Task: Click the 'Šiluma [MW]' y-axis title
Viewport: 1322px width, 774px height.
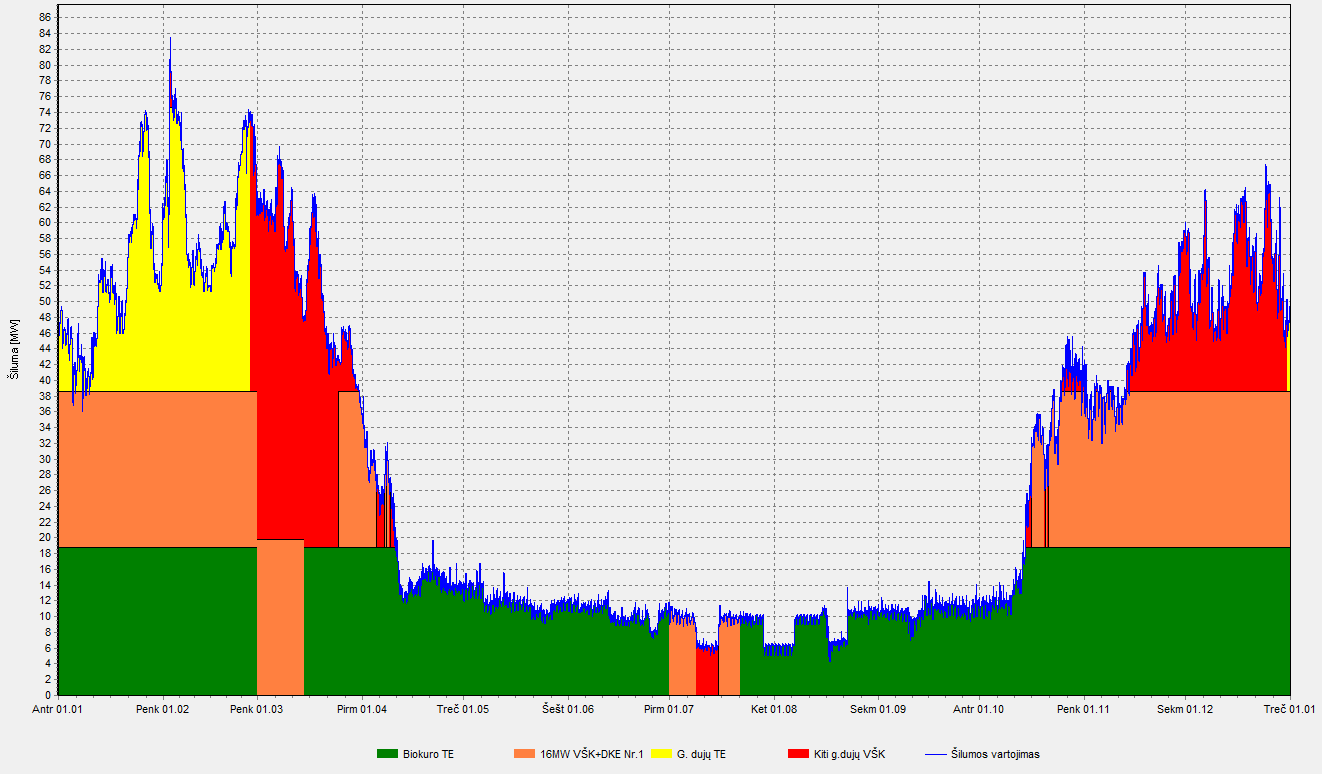Action: tap(13, 349)
